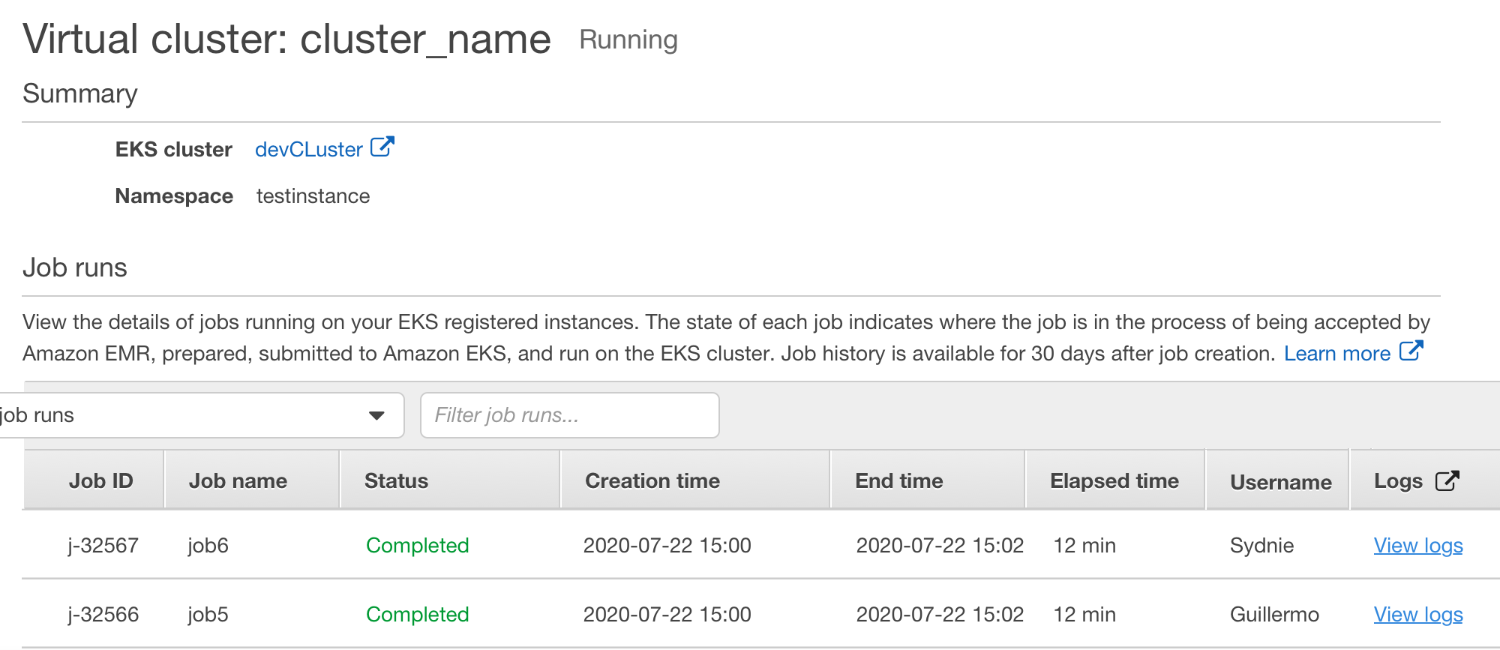The height and width of the screenshot is (650, 1500).
Task: Sort table by Status column header
Action: [x=396, y=481]
